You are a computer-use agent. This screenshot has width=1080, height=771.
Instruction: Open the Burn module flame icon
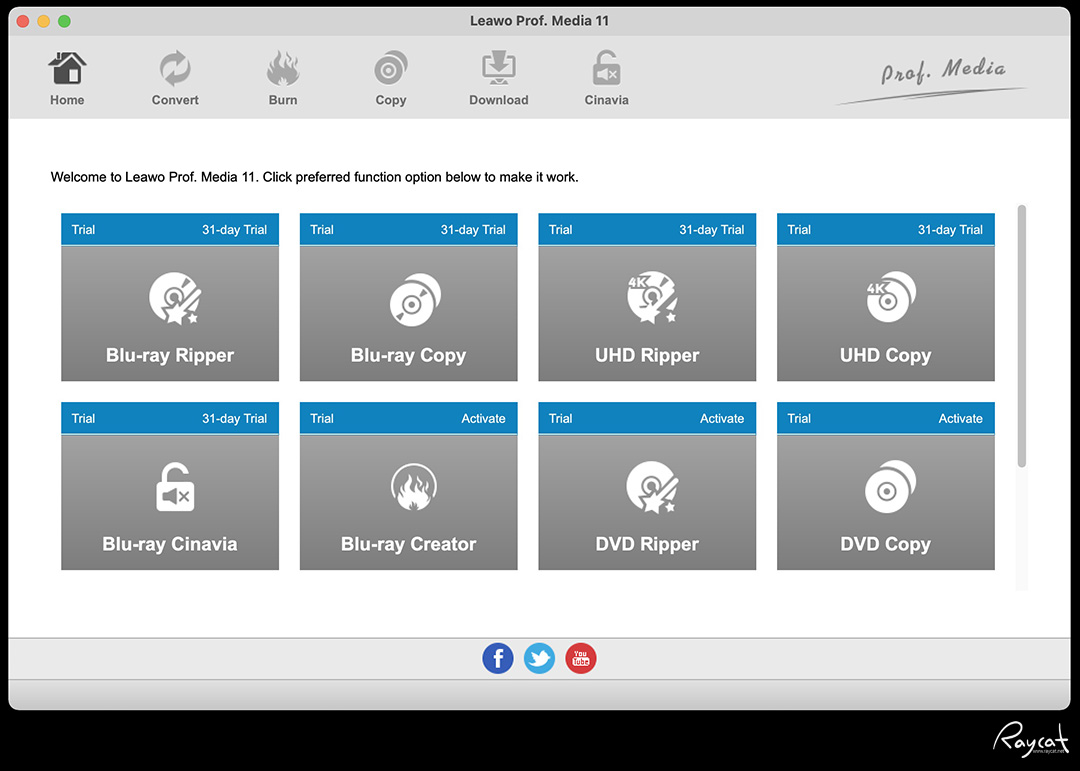(283, 69)
